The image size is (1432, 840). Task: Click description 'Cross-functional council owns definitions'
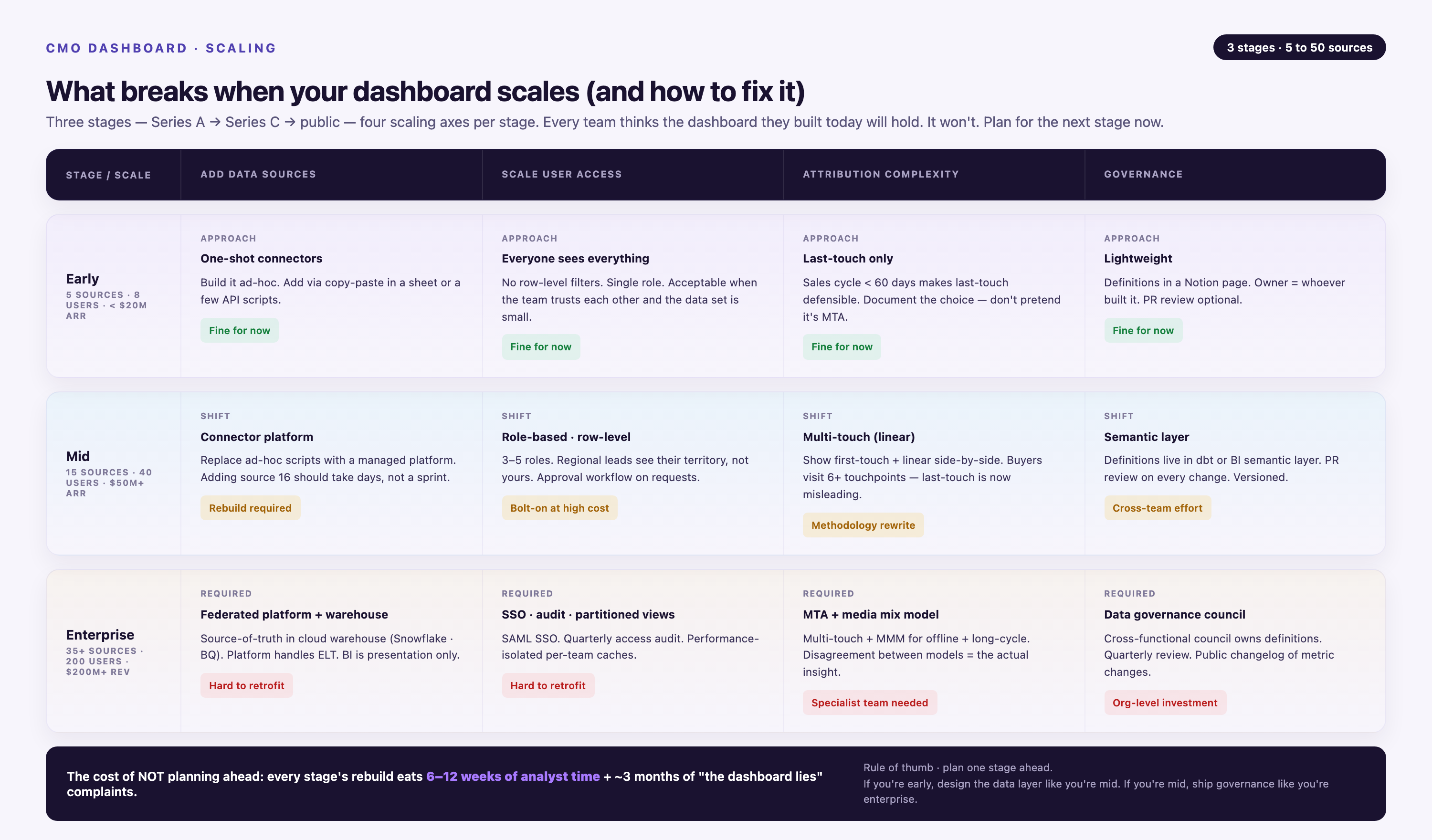coord(1219,655)
